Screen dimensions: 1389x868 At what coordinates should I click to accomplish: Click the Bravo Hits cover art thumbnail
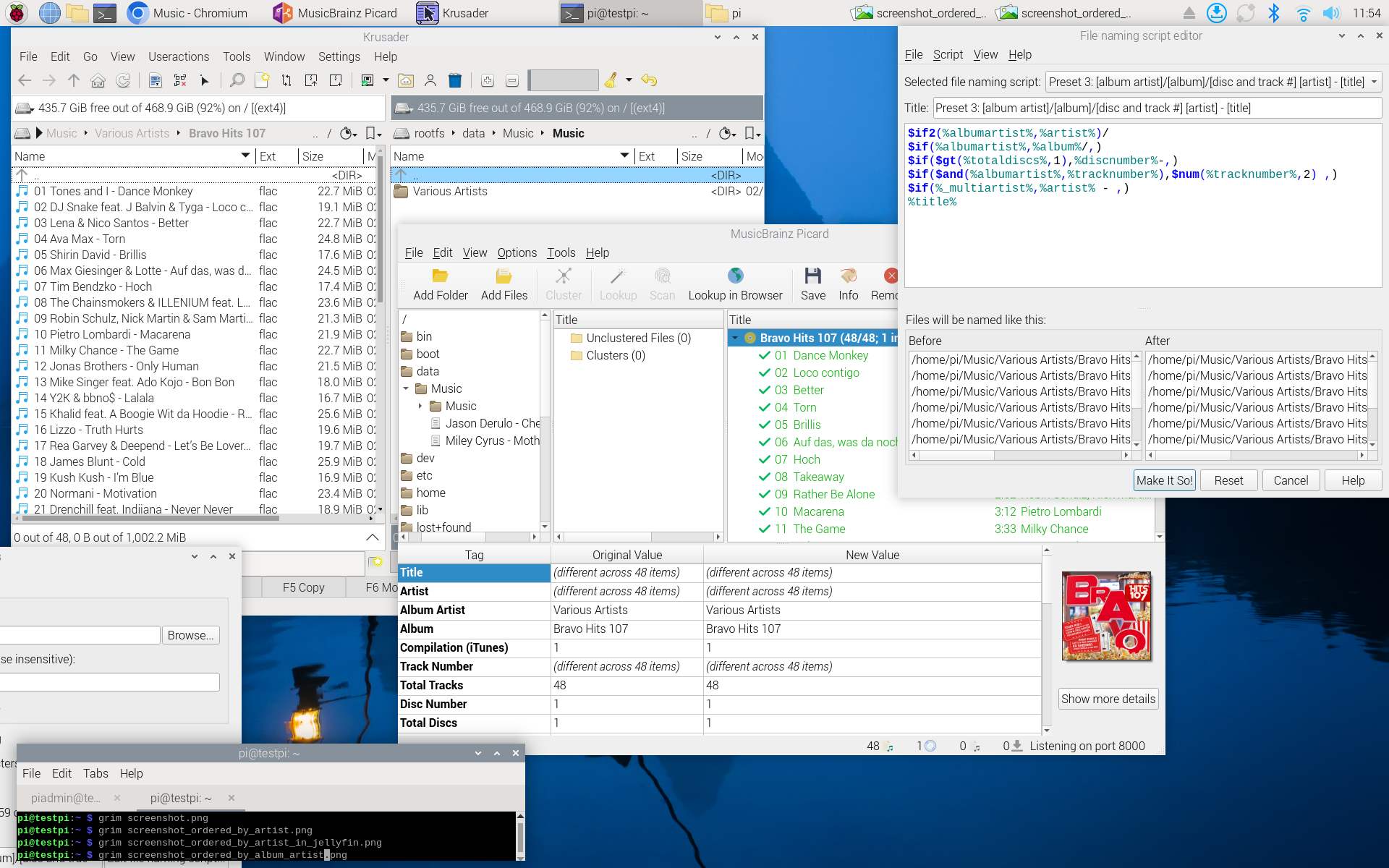[1106, 616]
